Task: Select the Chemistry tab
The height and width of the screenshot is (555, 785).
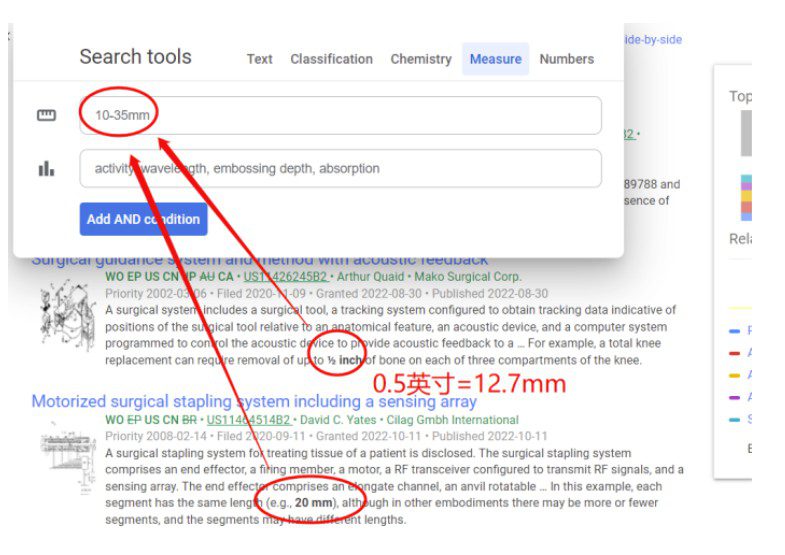Action: (x=421, y=59)
